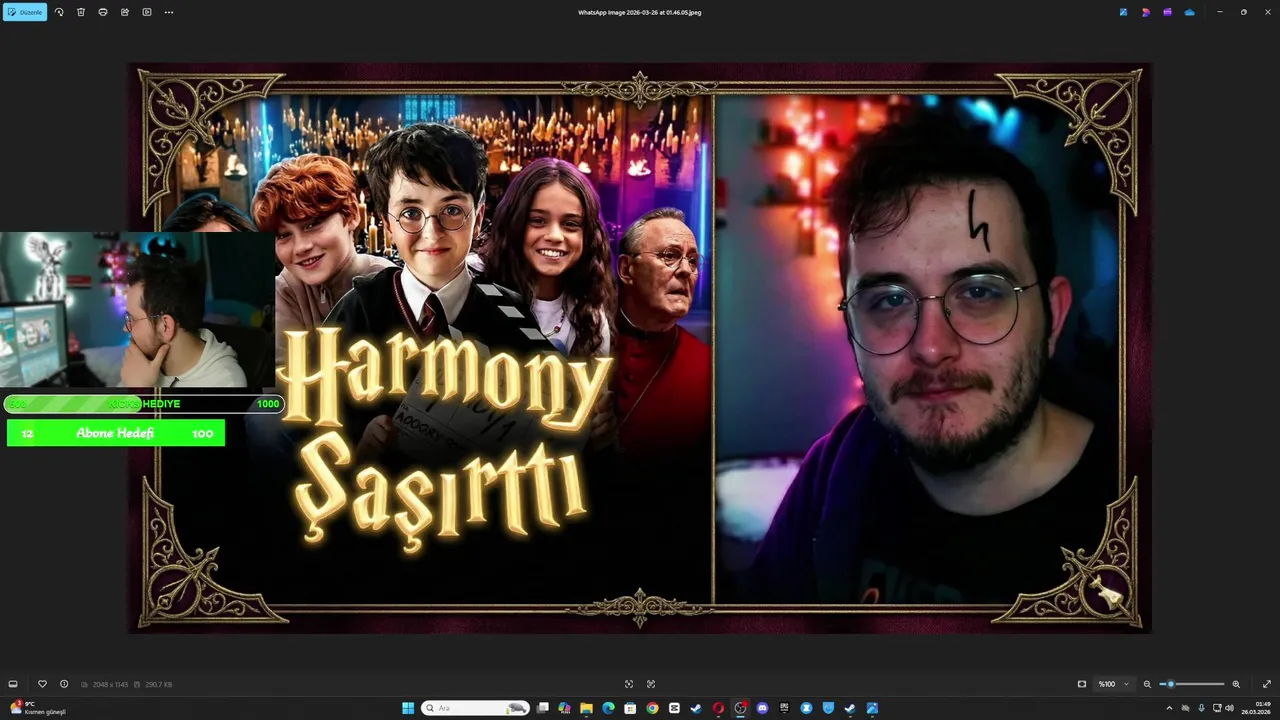Open Task View on the taskbar

click(x=543, y=708)
